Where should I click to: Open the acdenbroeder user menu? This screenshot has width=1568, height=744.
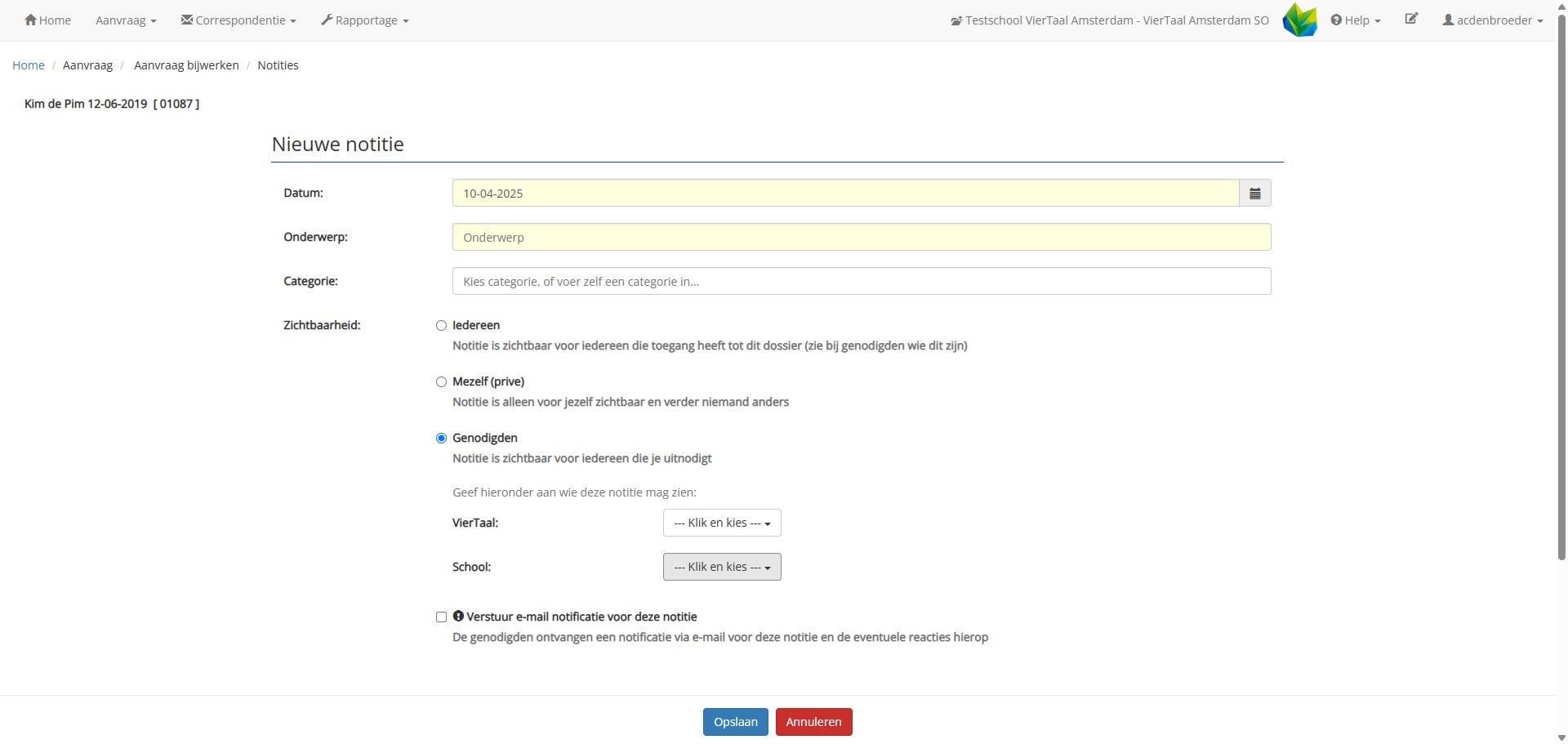1493,20
